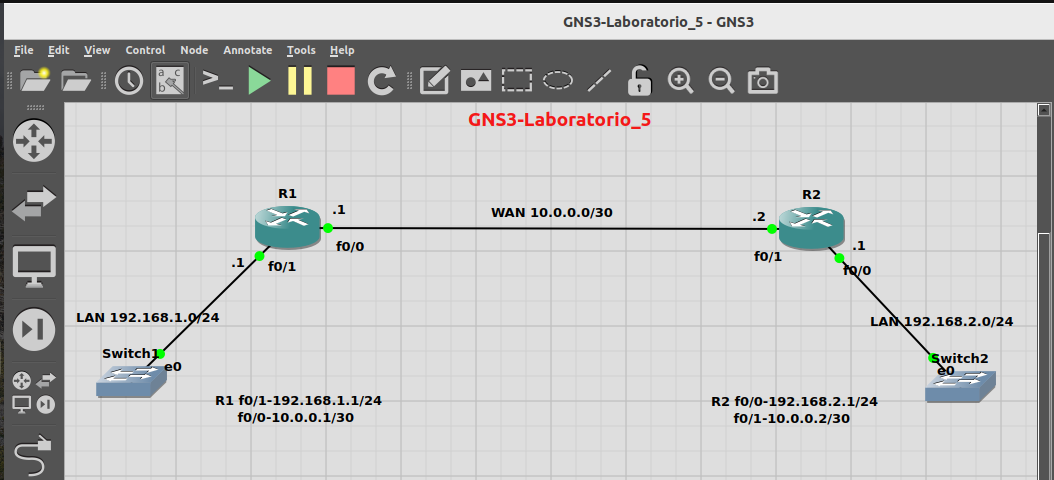This screenshot has width=1054, height=480.
Task: Click the vertical scrollbar up arrow
Action: point(1043,110)
